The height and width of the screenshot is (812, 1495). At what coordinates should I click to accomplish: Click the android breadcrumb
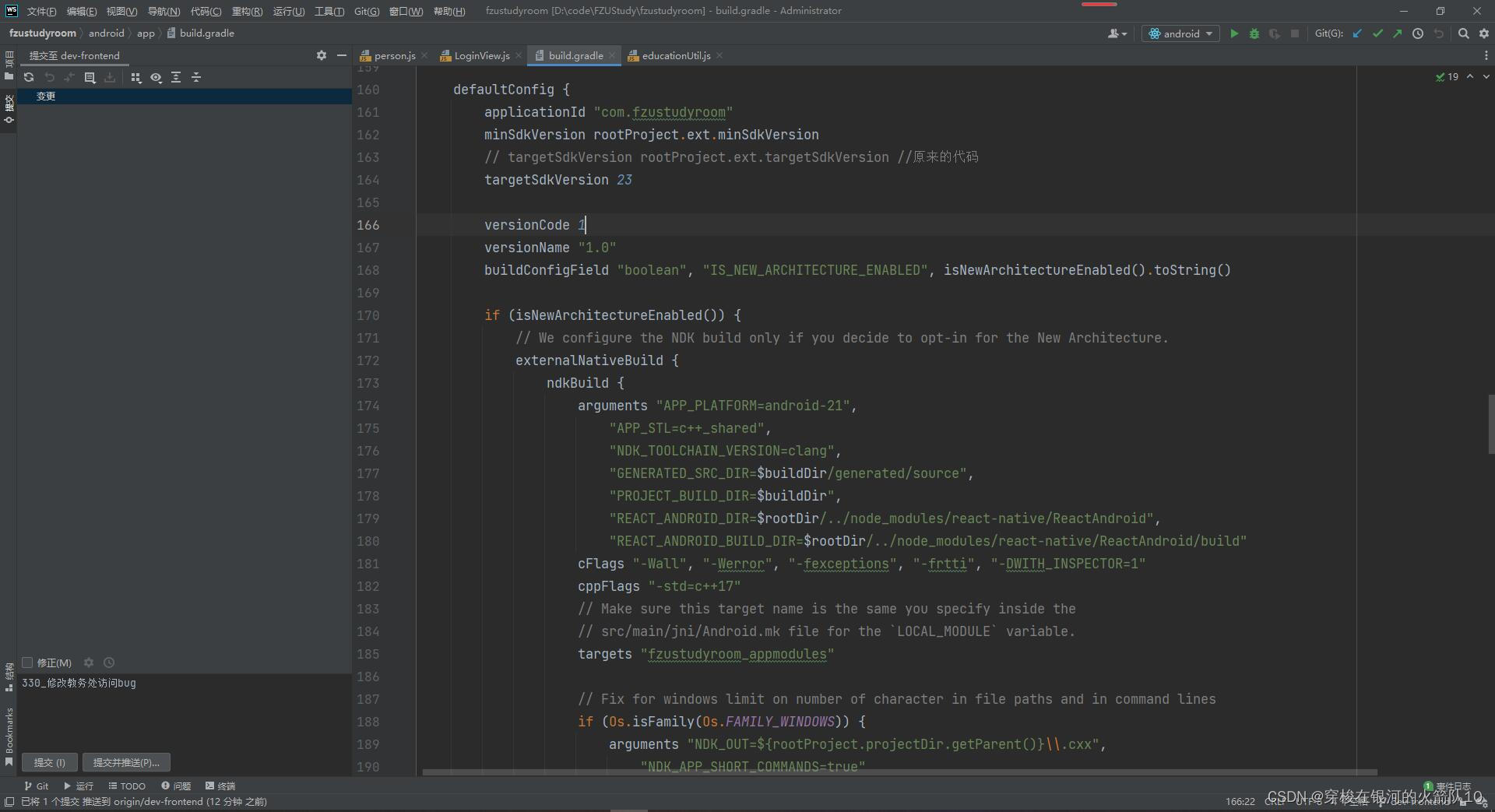[x=106, y=33]
